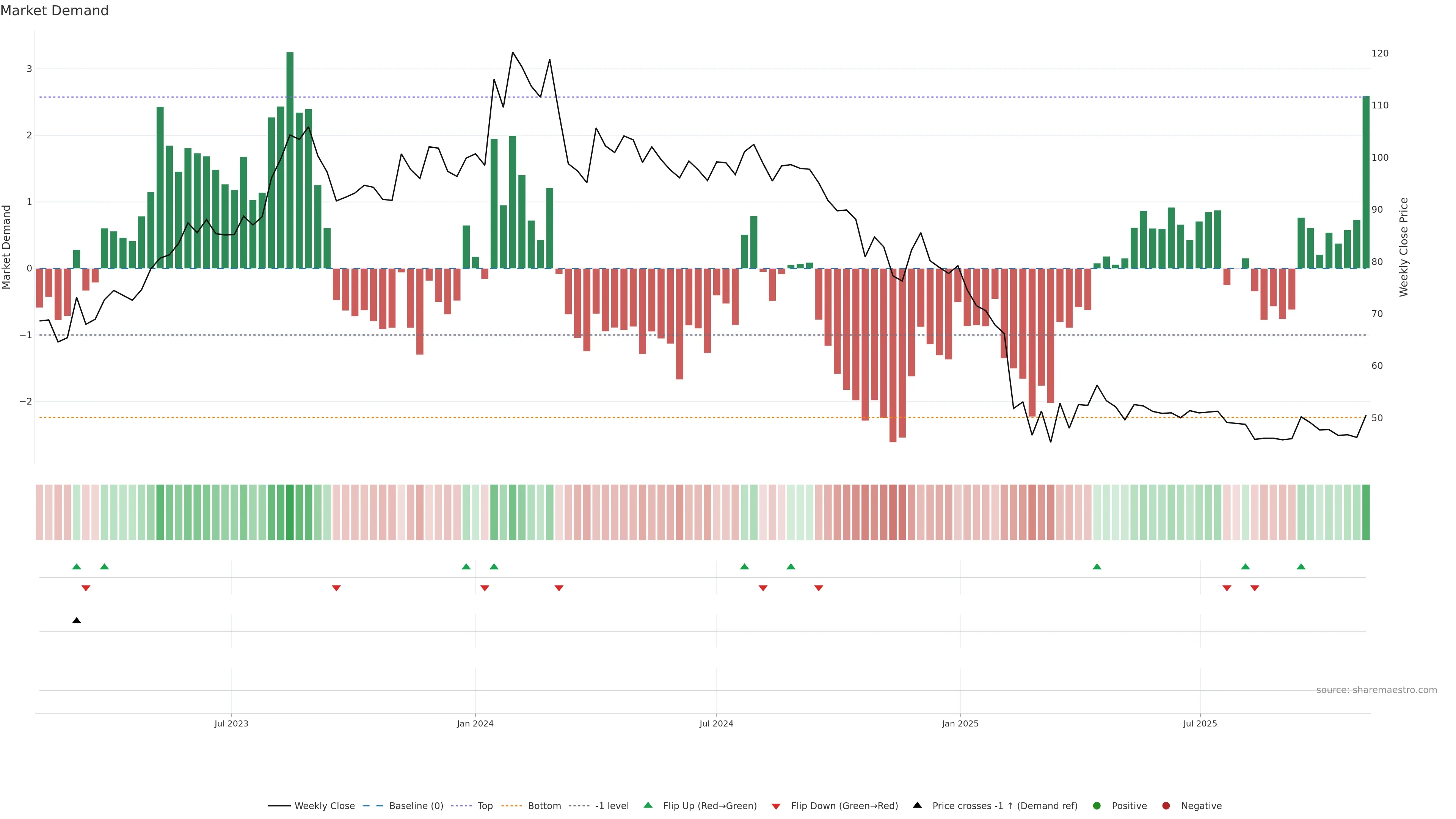1456x819 pixels.
Task: Click the red Negative circle in legend
Action: 1166,806
